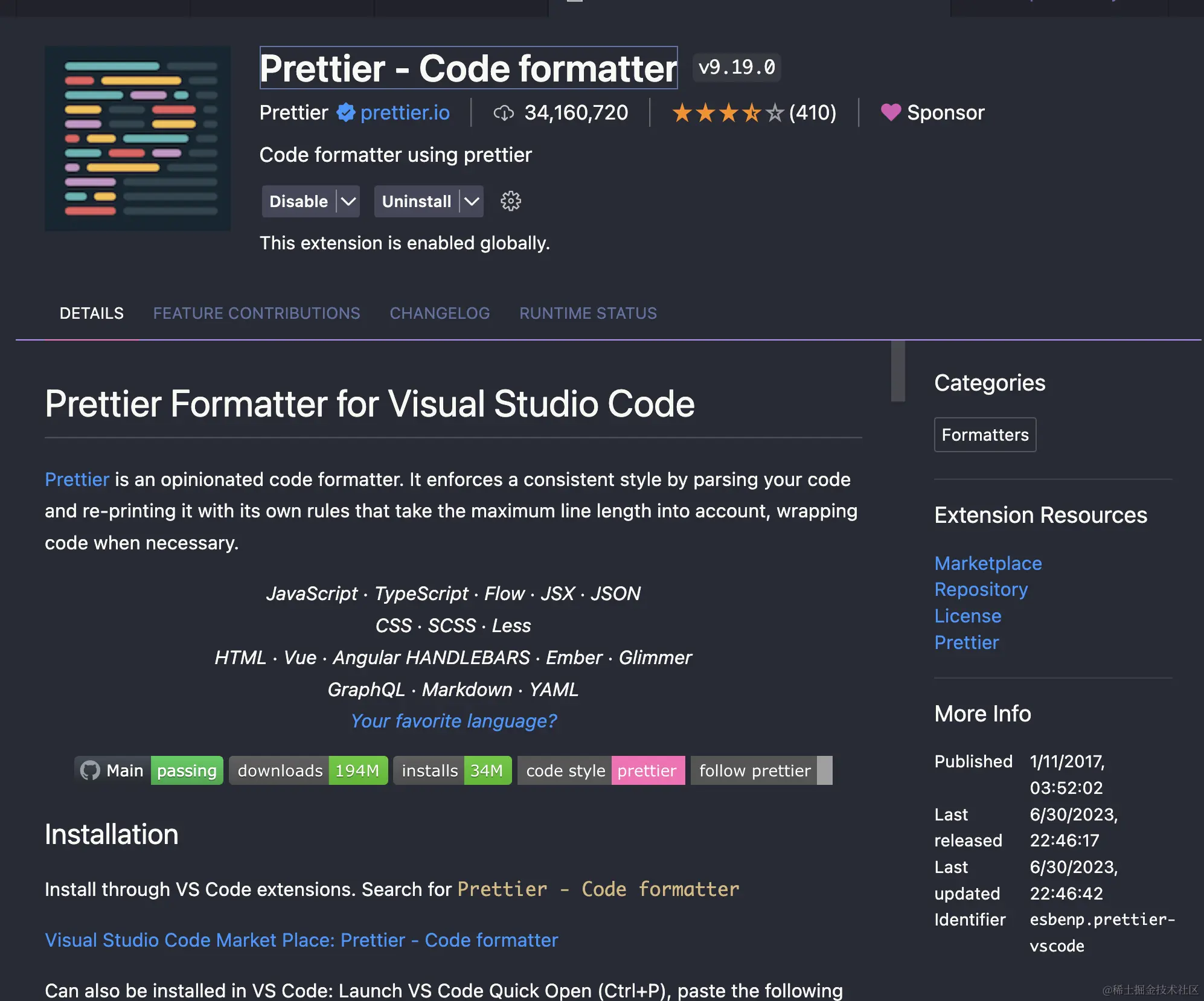This screenshot has width=1204, height=1001.
Task: Click the Sponsor heart icon
Action: 891,112
